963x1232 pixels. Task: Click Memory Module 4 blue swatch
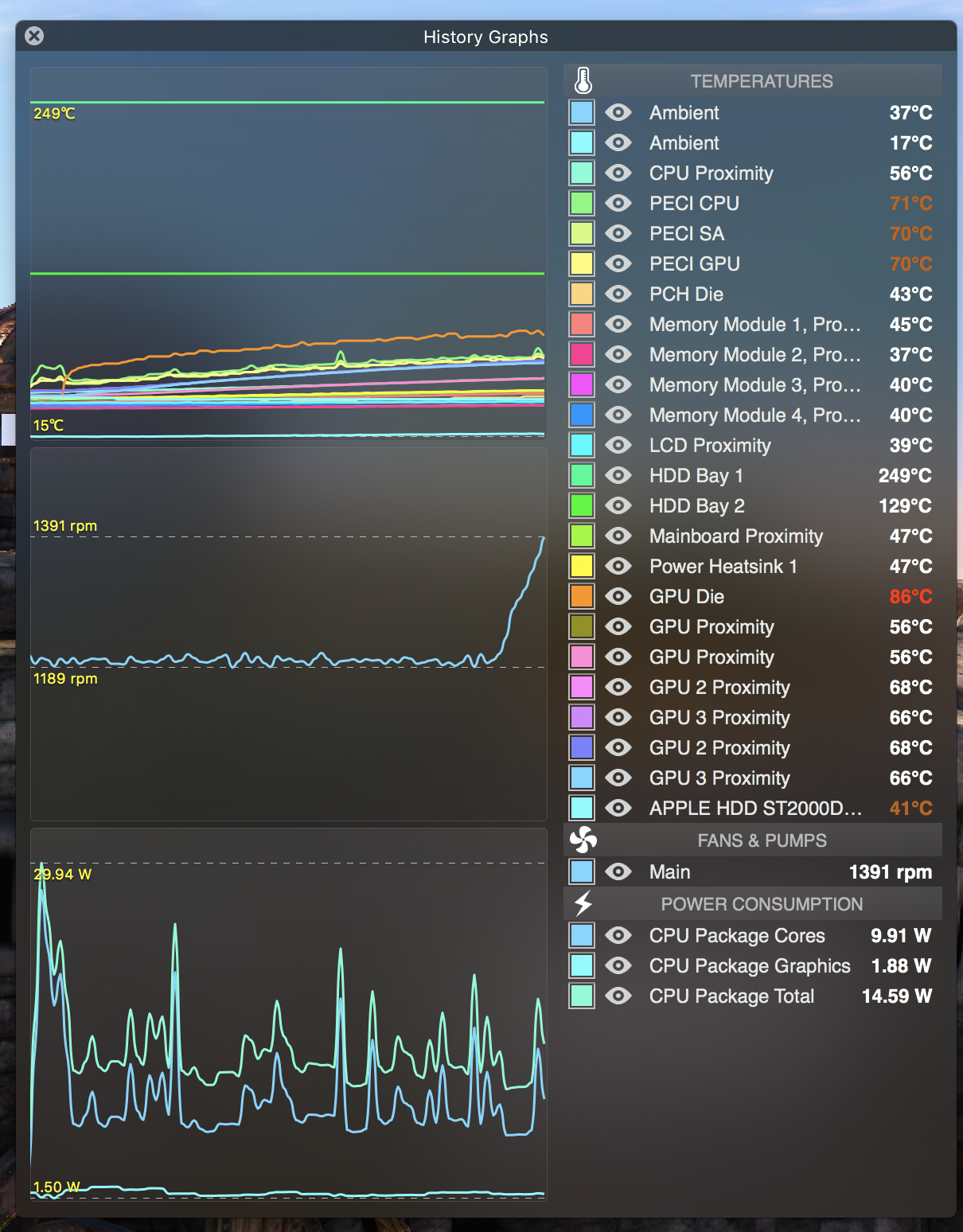[x=582, y=415]
